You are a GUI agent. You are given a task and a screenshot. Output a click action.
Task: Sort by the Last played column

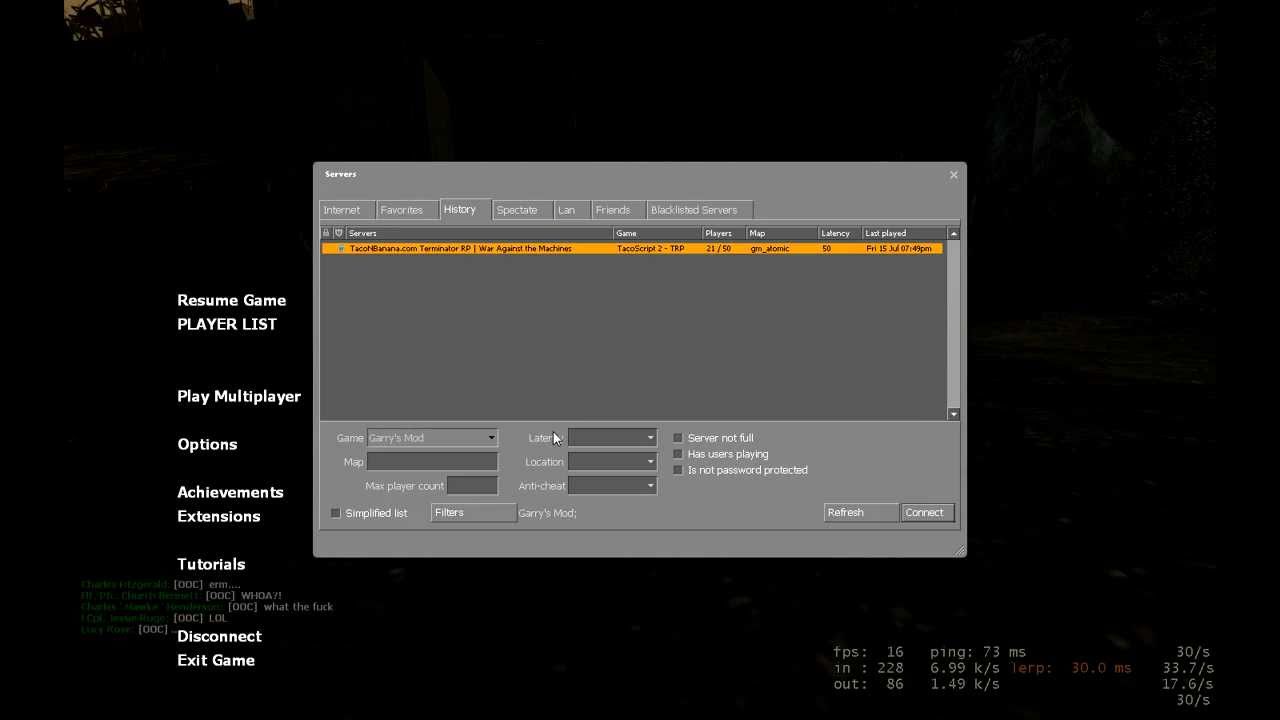(x=904, y=233)
